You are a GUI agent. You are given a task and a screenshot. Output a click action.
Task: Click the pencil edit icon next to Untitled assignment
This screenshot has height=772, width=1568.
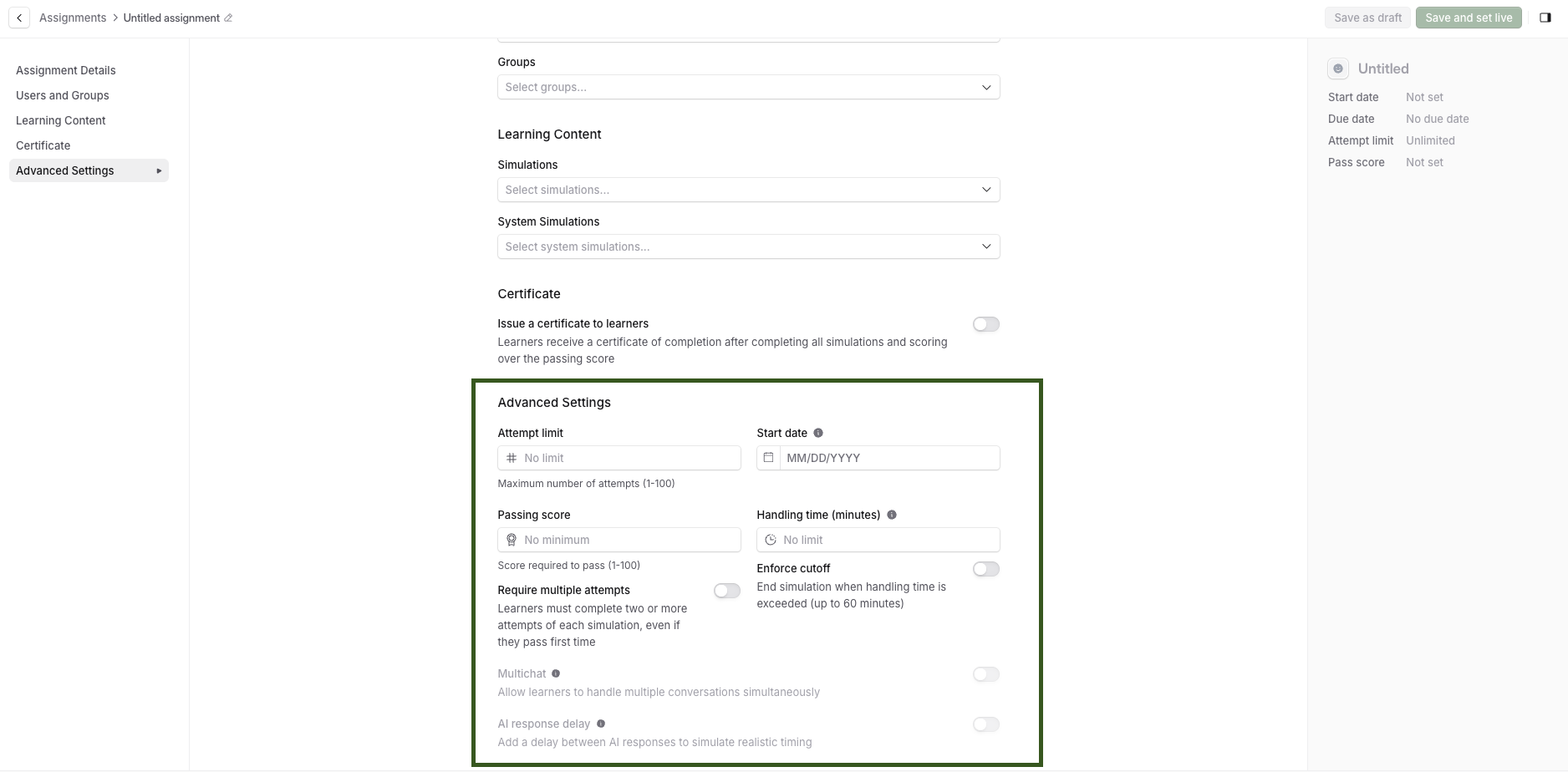[x=228, y=18]
